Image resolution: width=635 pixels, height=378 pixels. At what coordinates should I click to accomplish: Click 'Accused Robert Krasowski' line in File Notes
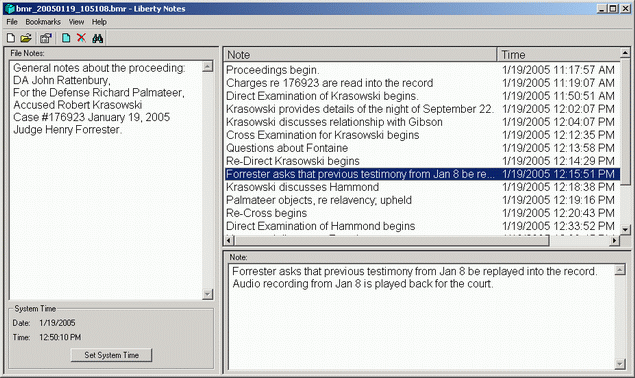[77, 105]
